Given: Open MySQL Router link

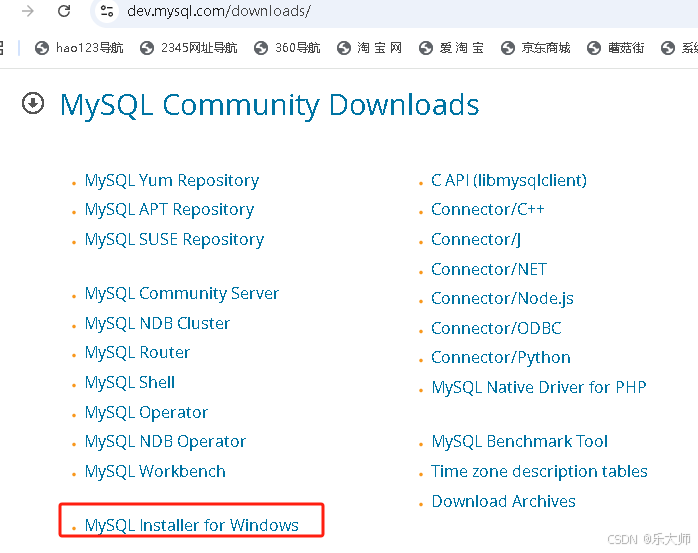Looking at the screenshot, I should tap(137, 353).
